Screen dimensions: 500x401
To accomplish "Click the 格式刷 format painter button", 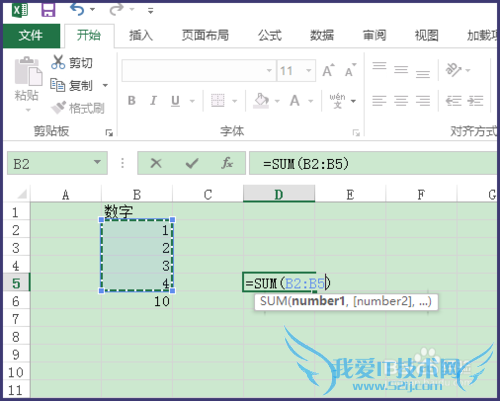I will (x=78, y=108).
